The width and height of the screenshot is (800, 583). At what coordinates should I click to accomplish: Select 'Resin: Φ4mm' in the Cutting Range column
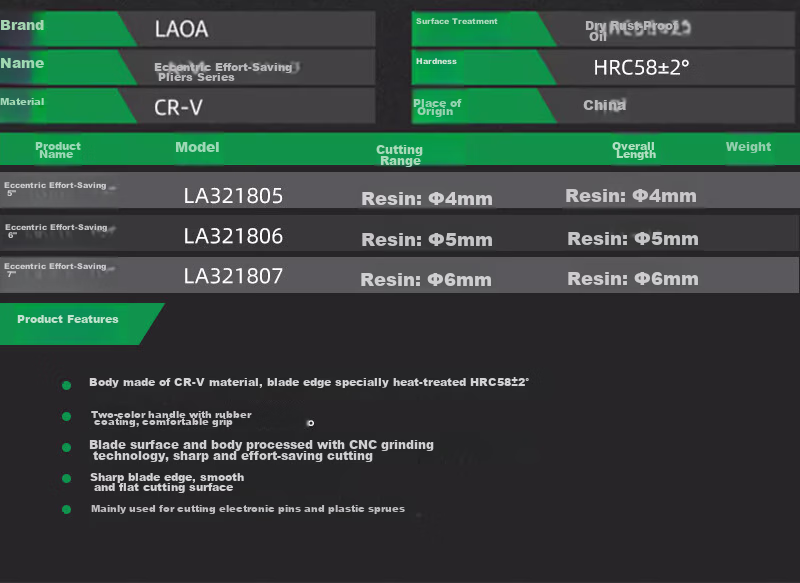pyautogui.click(x=427, y=198)
